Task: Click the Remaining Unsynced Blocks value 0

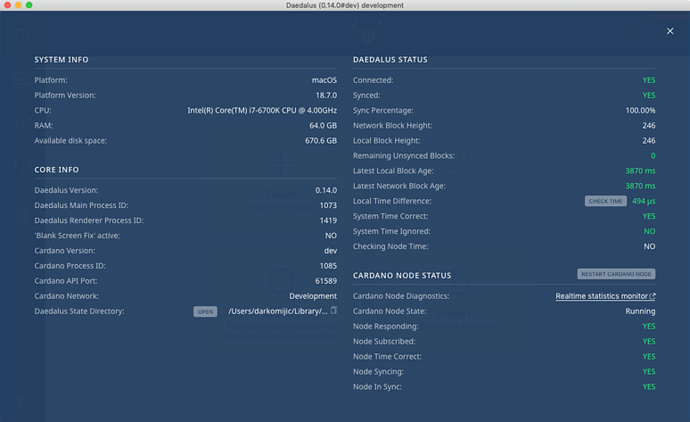Action: click(653, 156)
